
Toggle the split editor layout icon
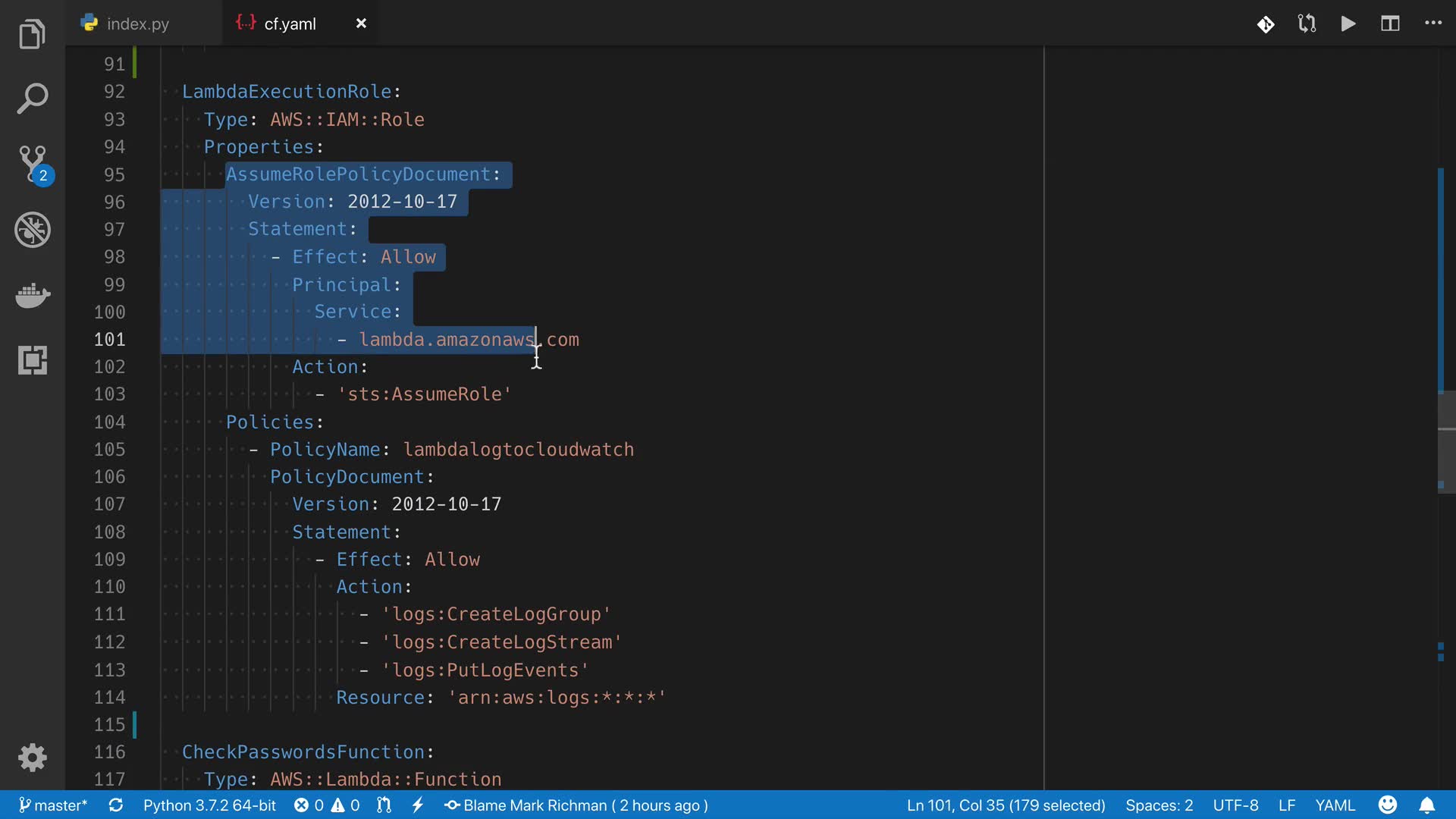1390,24
